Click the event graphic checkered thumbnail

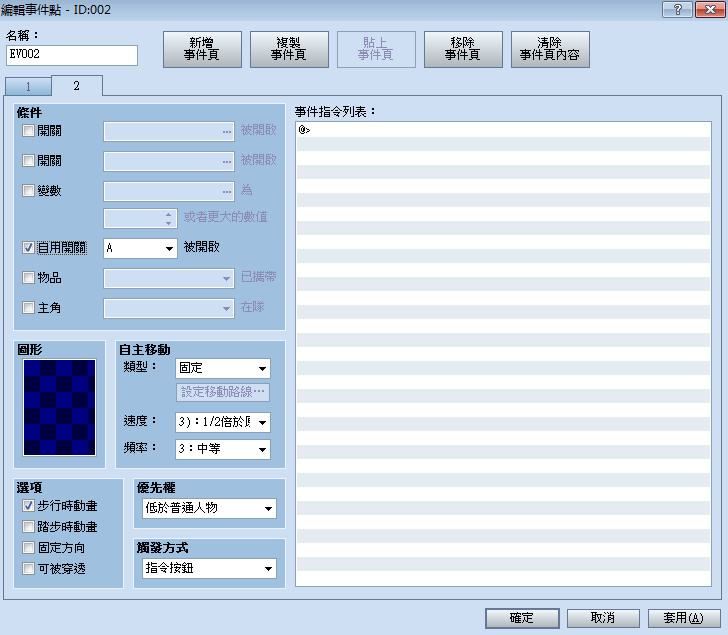[x=59, y=408]
